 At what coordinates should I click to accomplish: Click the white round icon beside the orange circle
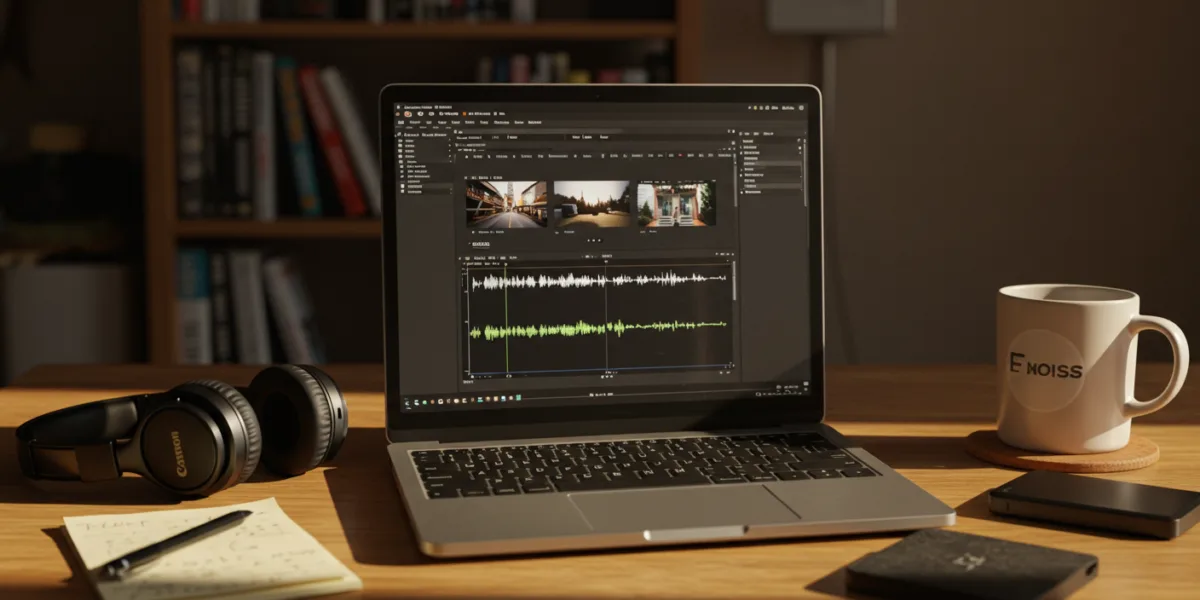(419, 114)
